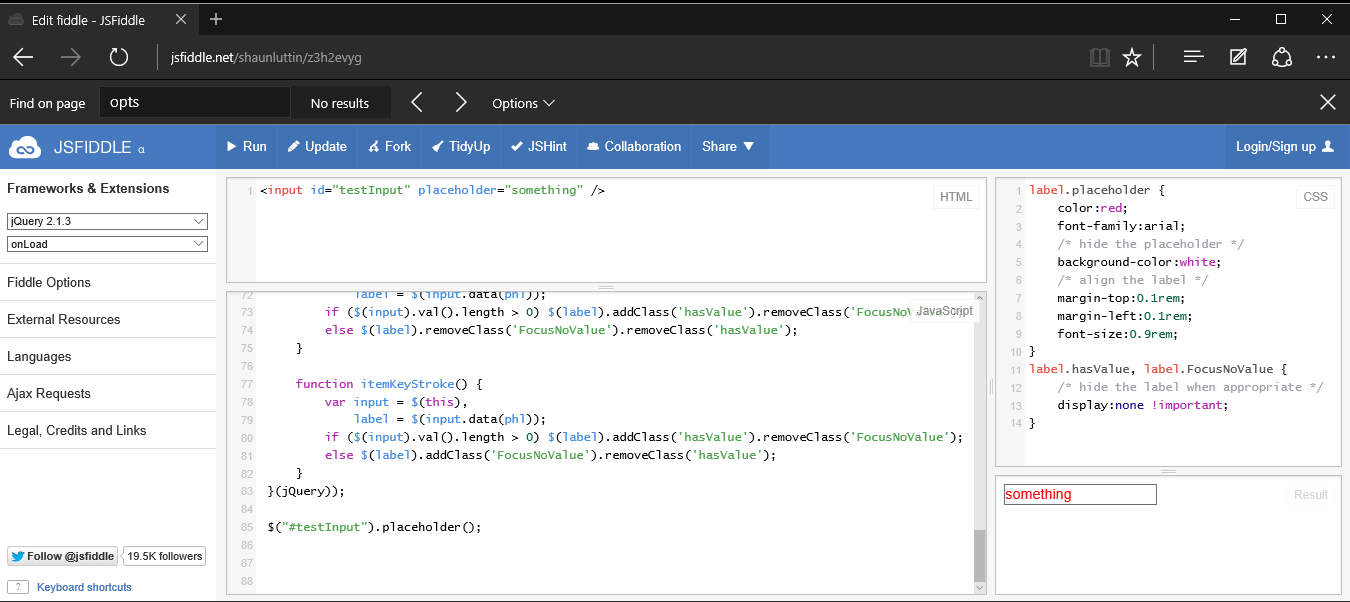Viewport: 1350px width, 602px height.
Task: Click the 19.5K followers count
Action: (x=164, y=556)
